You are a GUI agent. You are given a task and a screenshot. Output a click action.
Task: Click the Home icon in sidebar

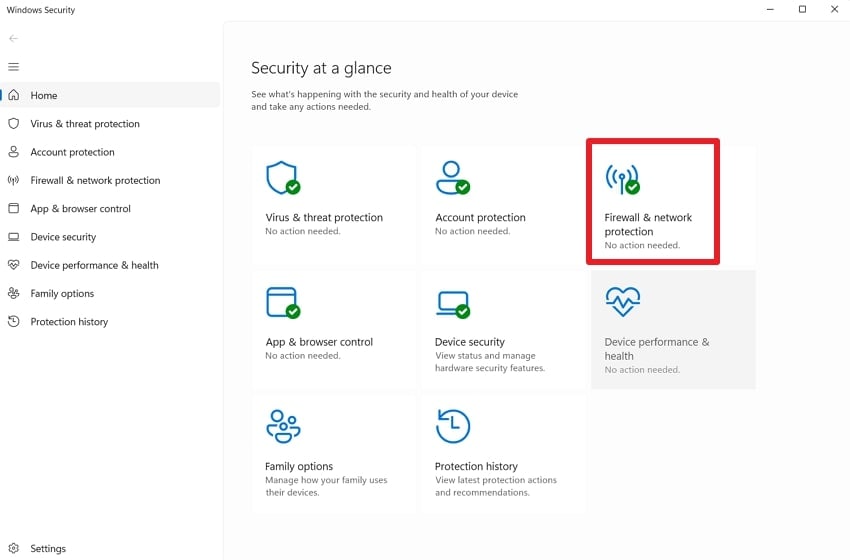(14, 95)
